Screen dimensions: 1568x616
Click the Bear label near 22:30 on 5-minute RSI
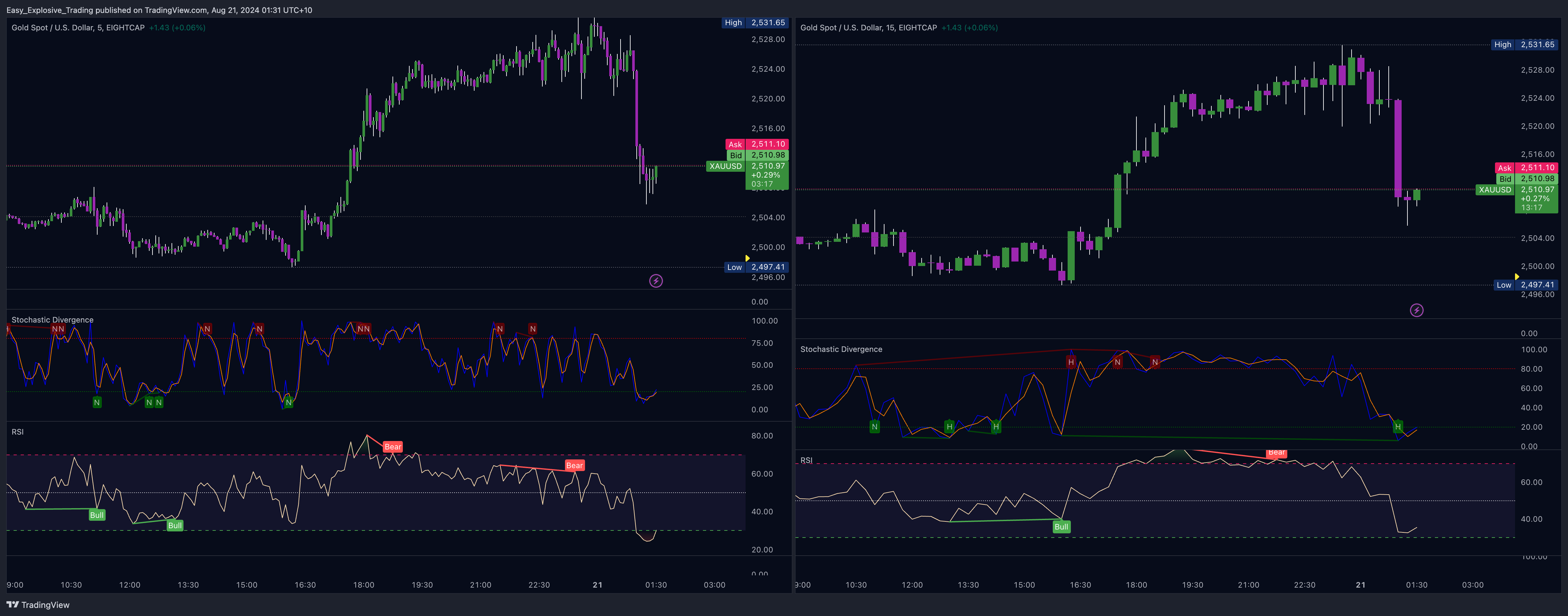(x=575, y=466)
